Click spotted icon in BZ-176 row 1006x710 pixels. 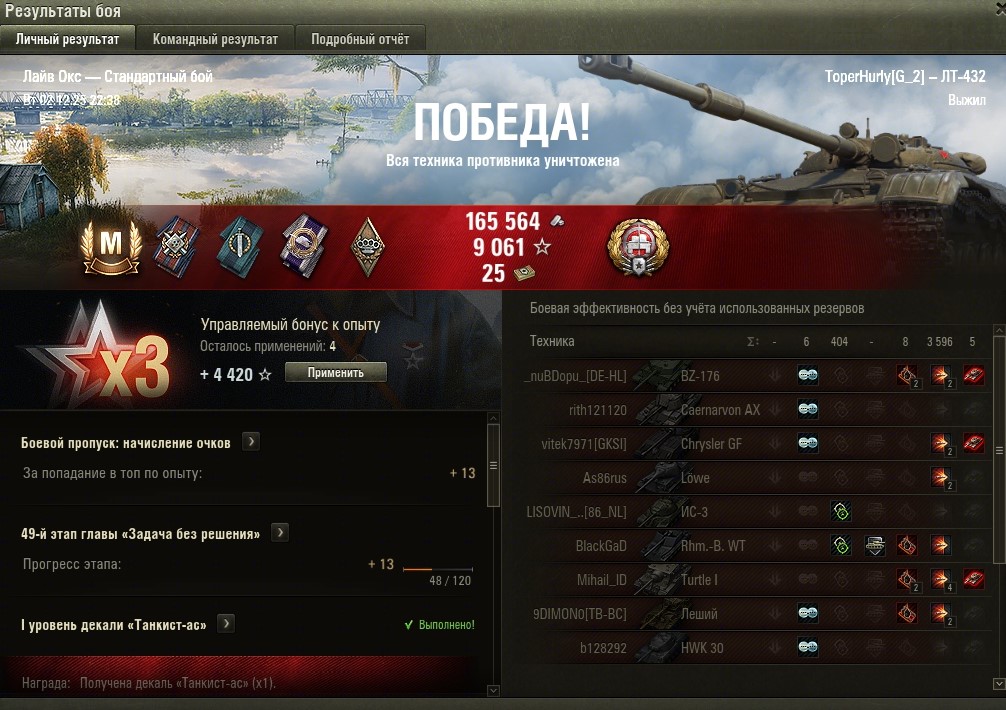coord(808,375)
